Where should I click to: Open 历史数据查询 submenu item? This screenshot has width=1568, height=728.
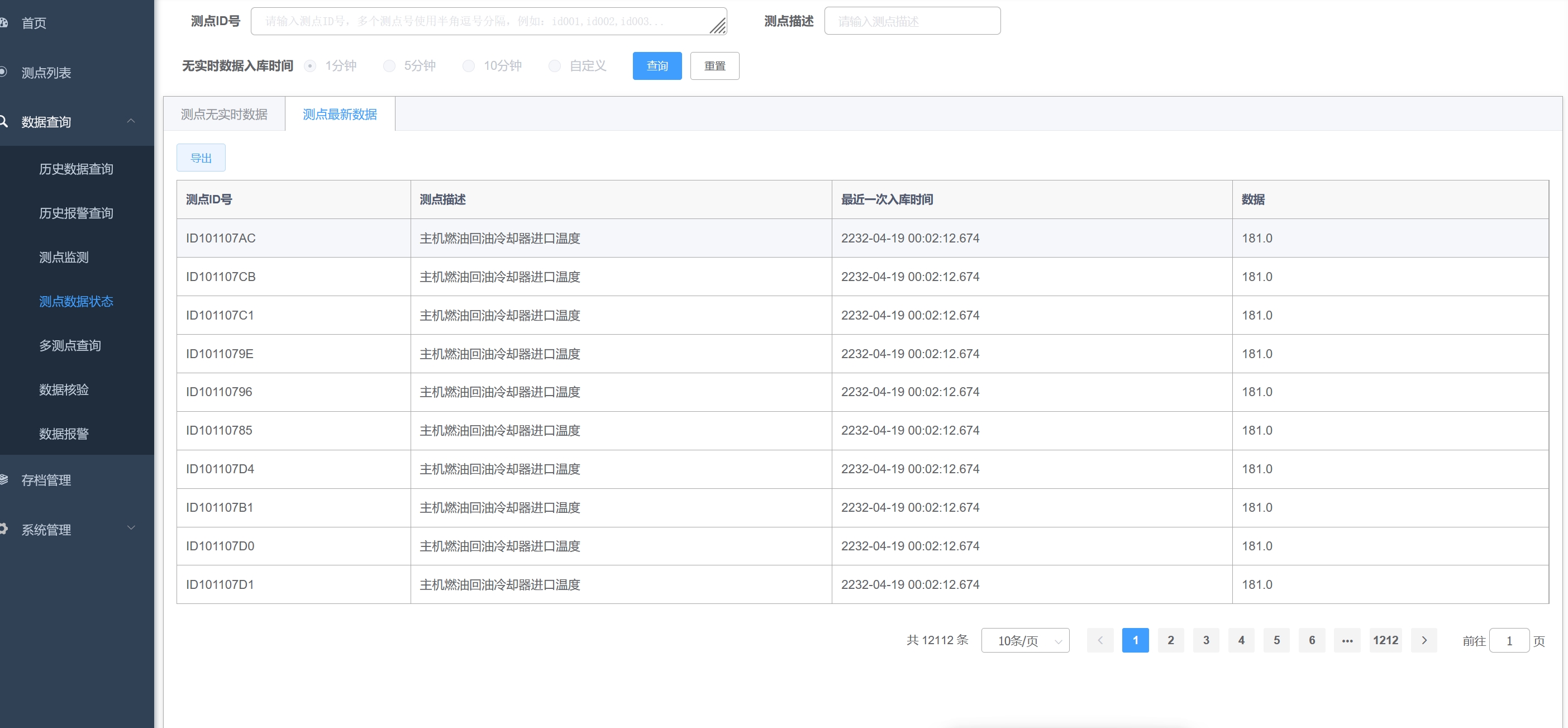[x=76, y=169]
